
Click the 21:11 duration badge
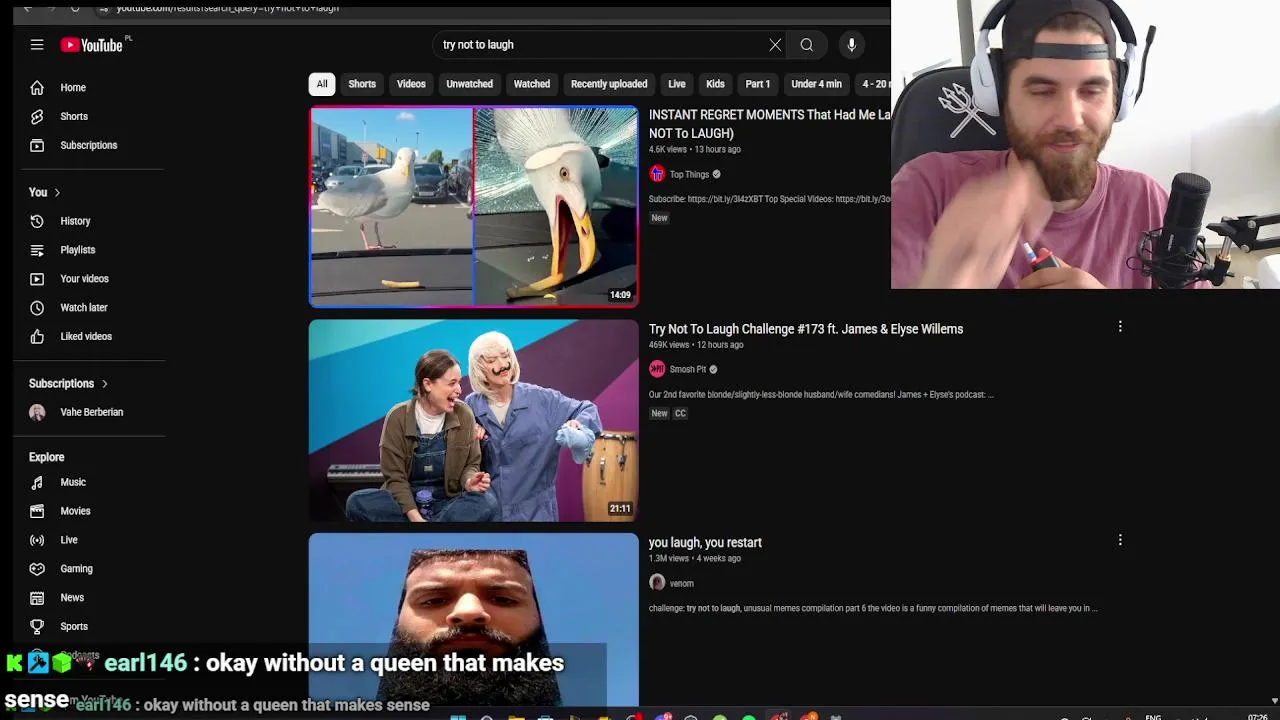pos(620,509)
